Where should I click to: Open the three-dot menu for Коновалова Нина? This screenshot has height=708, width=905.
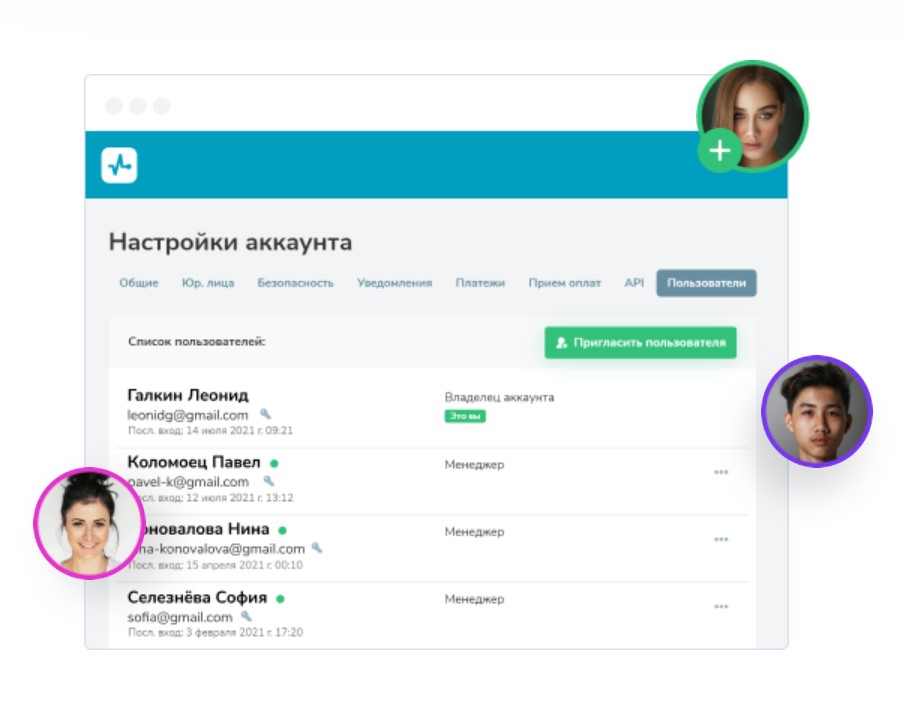click(720, 539)
